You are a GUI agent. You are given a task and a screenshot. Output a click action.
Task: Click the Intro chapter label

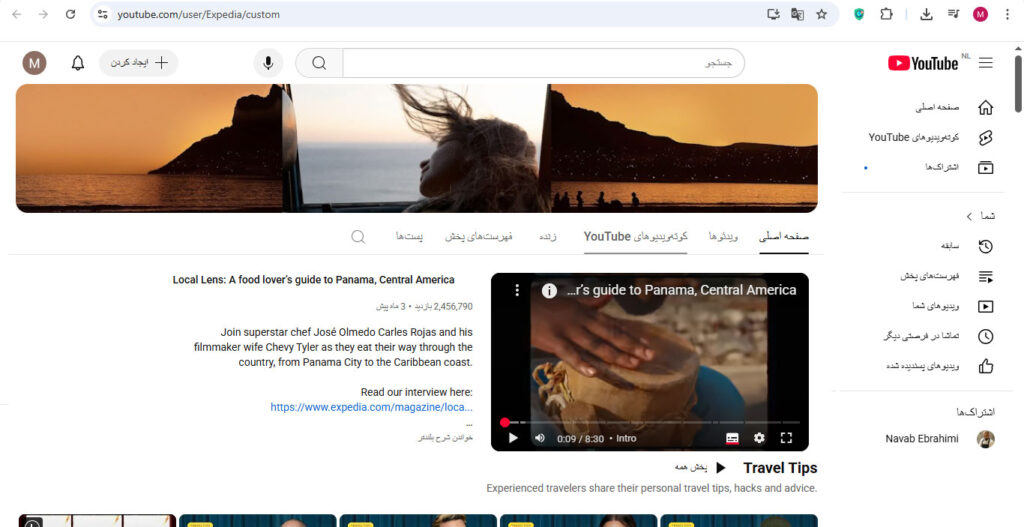(x=626, y=439)
